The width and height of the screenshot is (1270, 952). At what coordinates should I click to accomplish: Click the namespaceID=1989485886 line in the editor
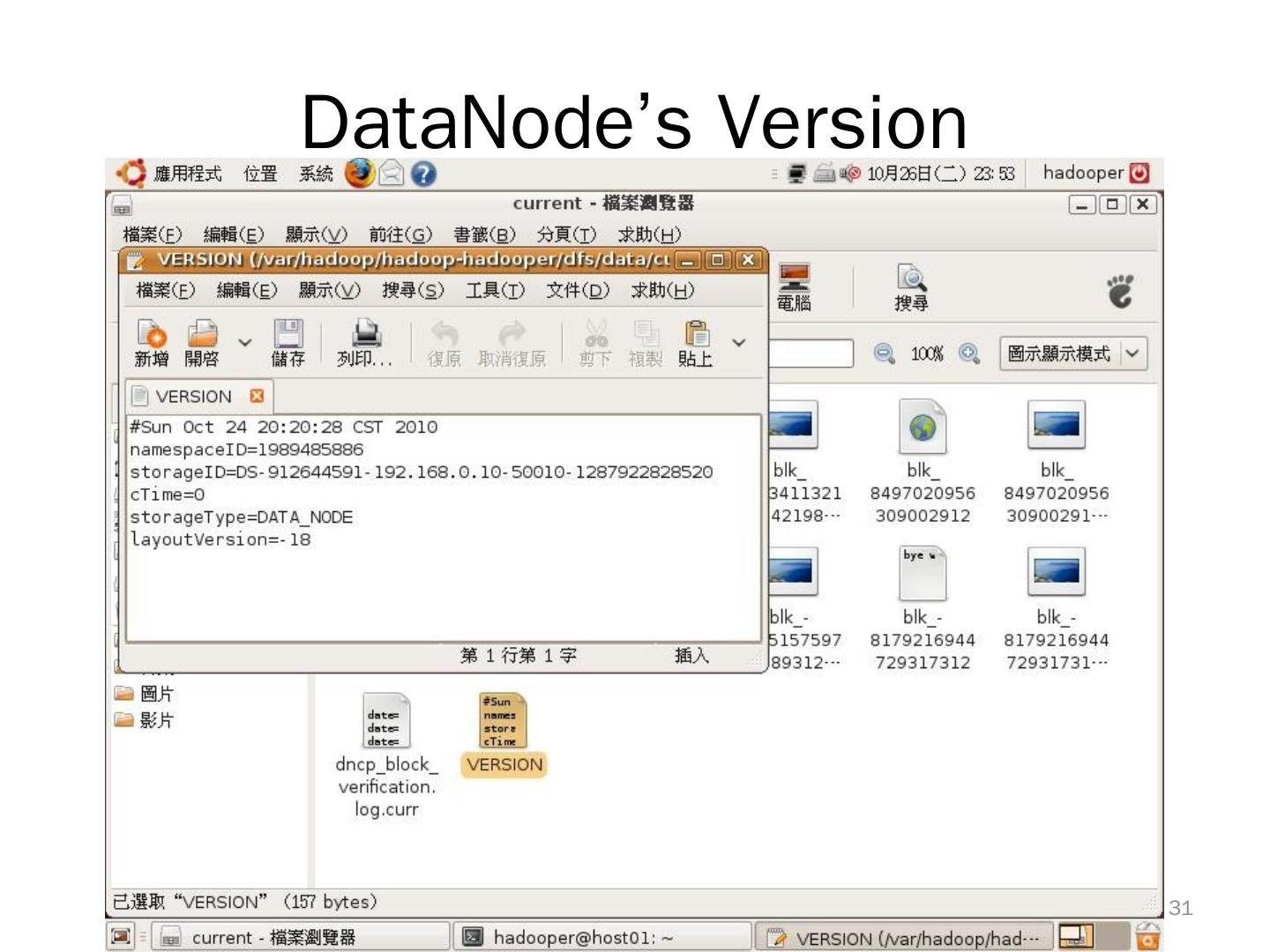click(246, 450)
